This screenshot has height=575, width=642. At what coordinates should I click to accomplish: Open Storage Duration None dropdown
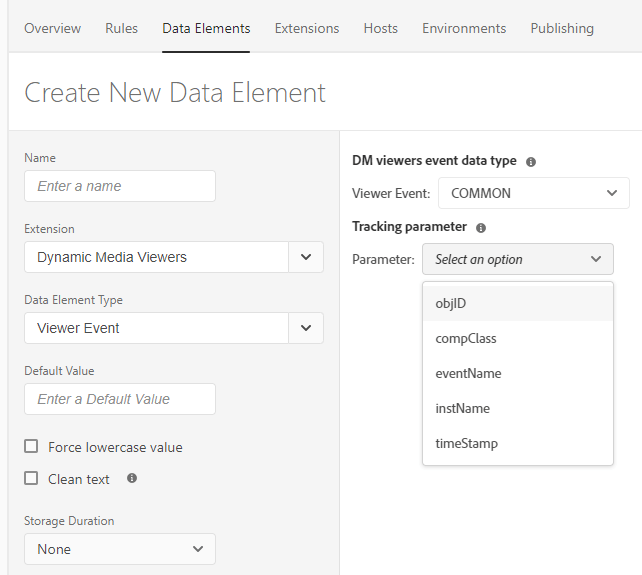click(119, 549)
